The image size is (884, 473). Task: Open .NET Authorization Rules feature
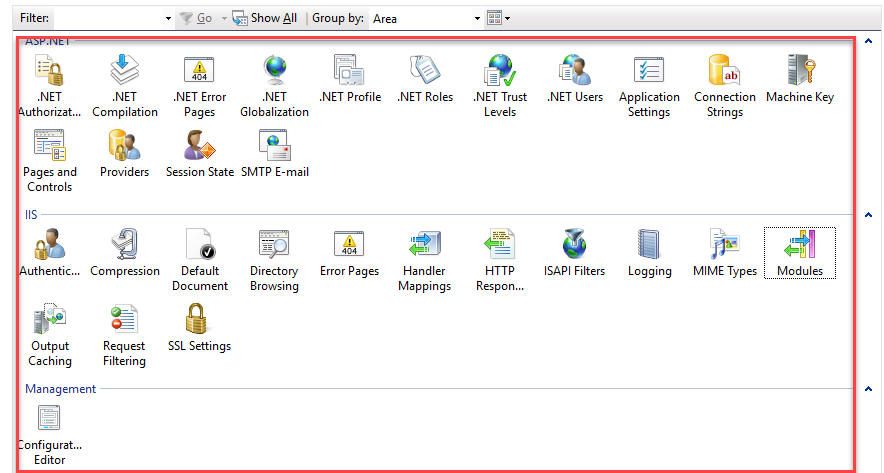[50, 86]
